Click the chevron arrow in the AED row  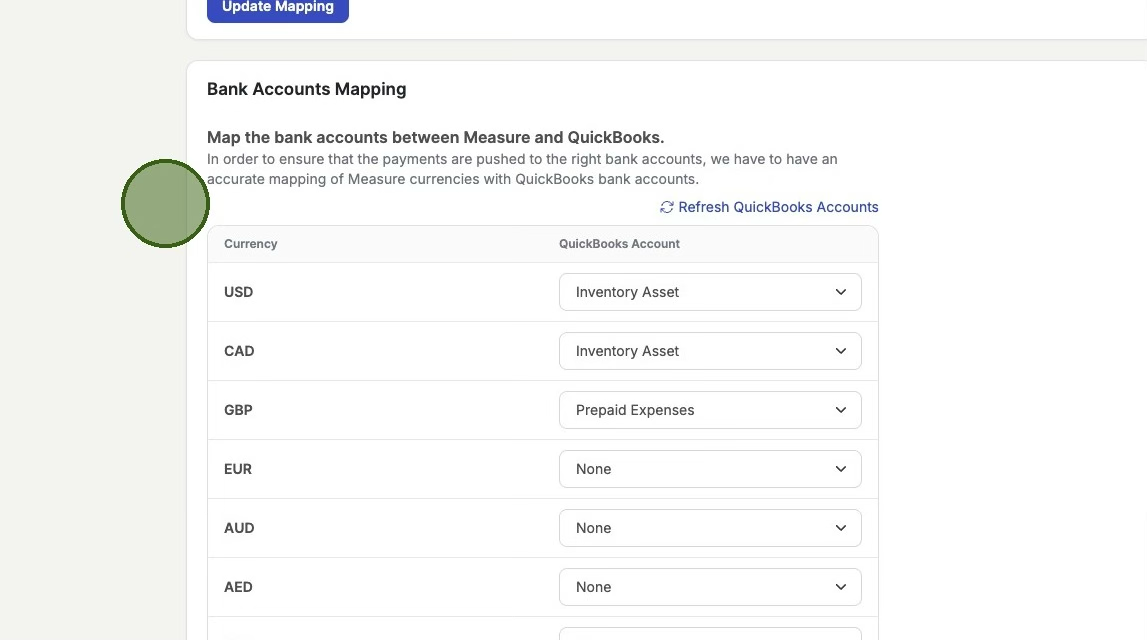[x=840, y=587]
